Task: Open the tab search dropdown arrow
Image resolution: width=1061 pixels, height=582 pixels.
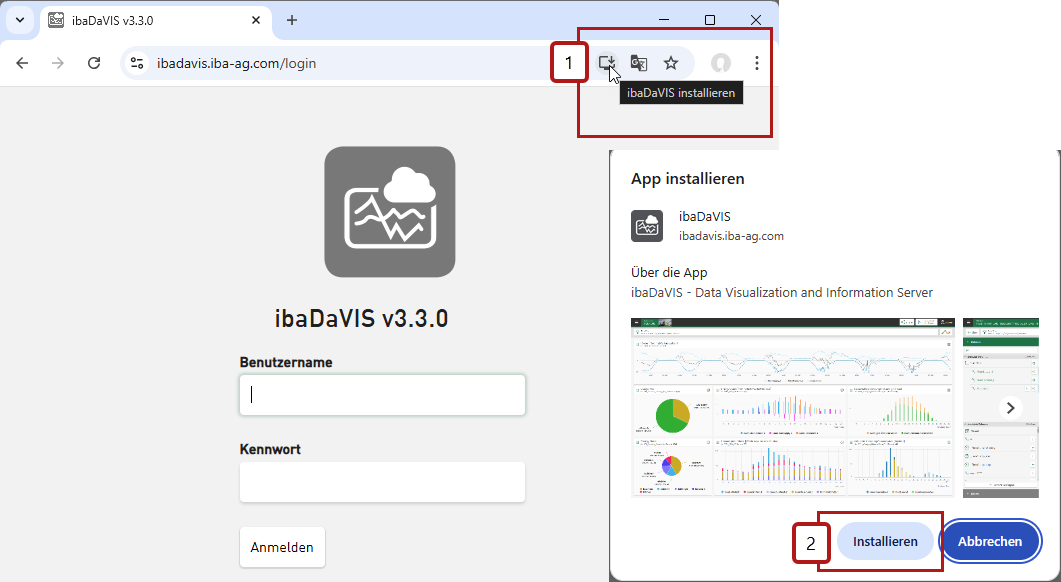Action: tap(20, 20)
